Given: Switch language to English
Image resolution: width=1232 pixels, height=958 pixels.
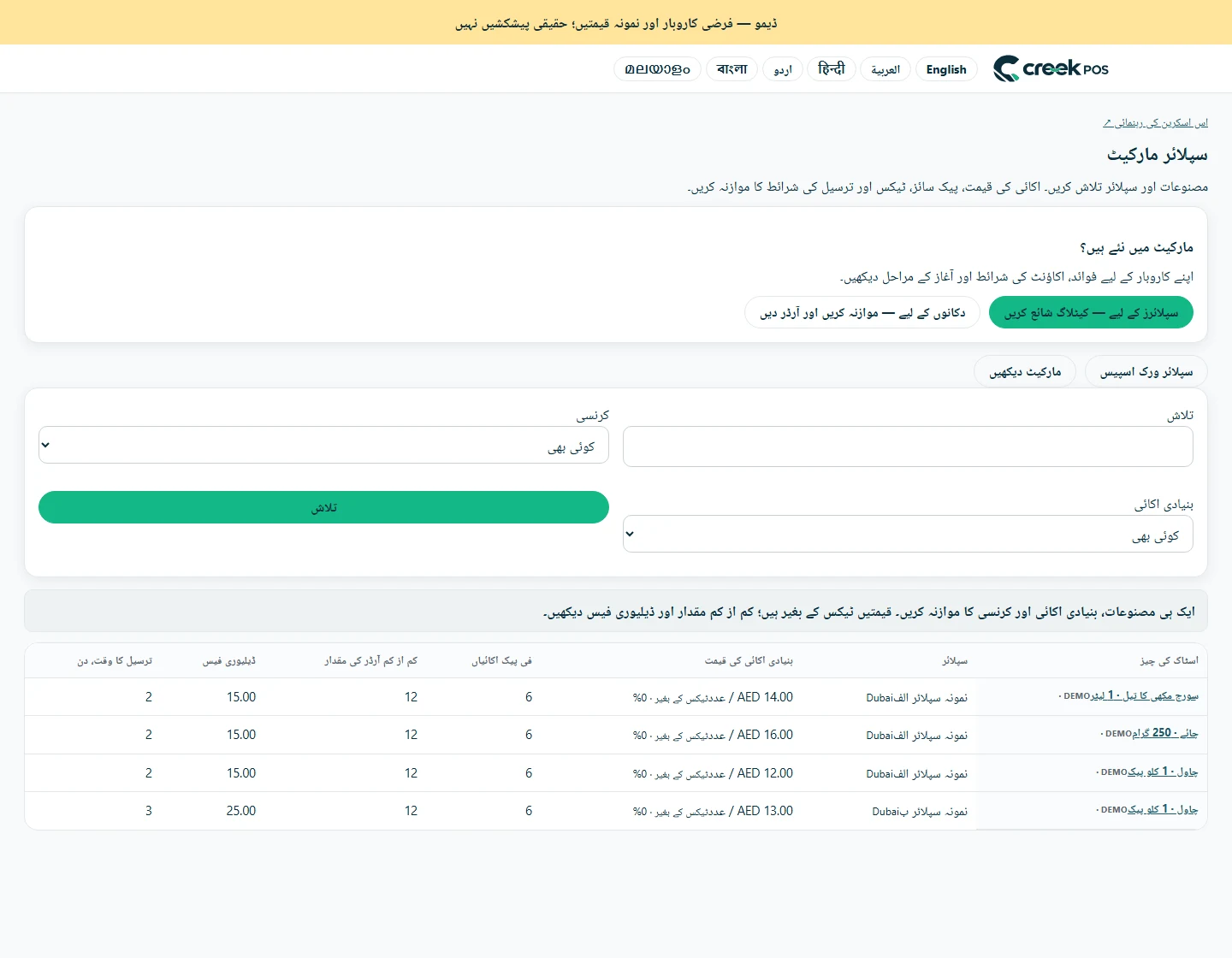Looking at the screenshot, I should tap(946, 69).
